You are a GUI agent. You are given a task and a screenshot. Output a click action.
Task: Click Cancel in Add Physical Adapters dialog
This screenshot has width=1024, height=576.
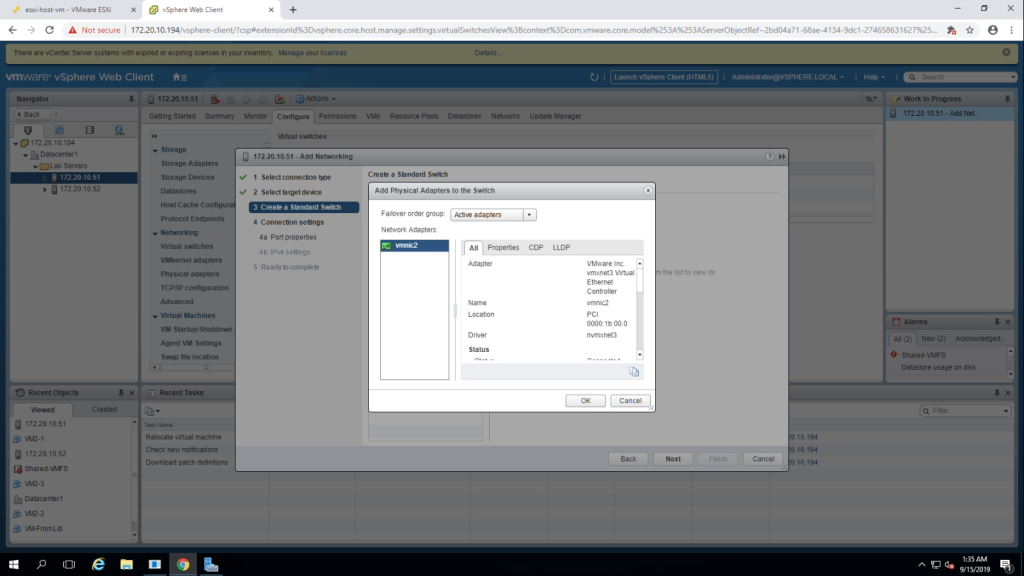(630, 401)
